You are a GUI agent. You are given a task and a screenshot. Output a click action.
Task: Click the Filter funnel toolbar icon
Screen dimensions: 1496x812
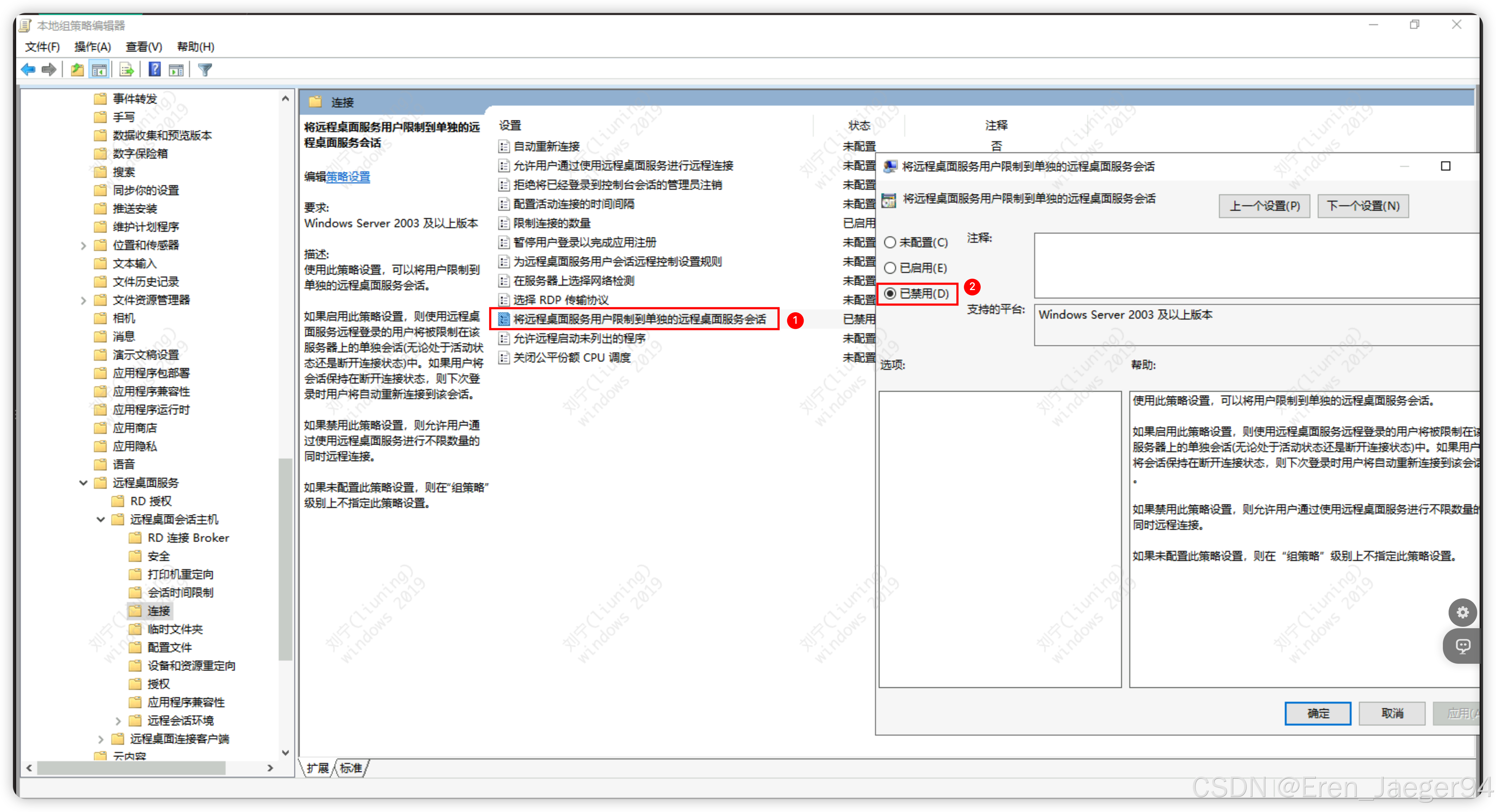[x=205, y=70]
